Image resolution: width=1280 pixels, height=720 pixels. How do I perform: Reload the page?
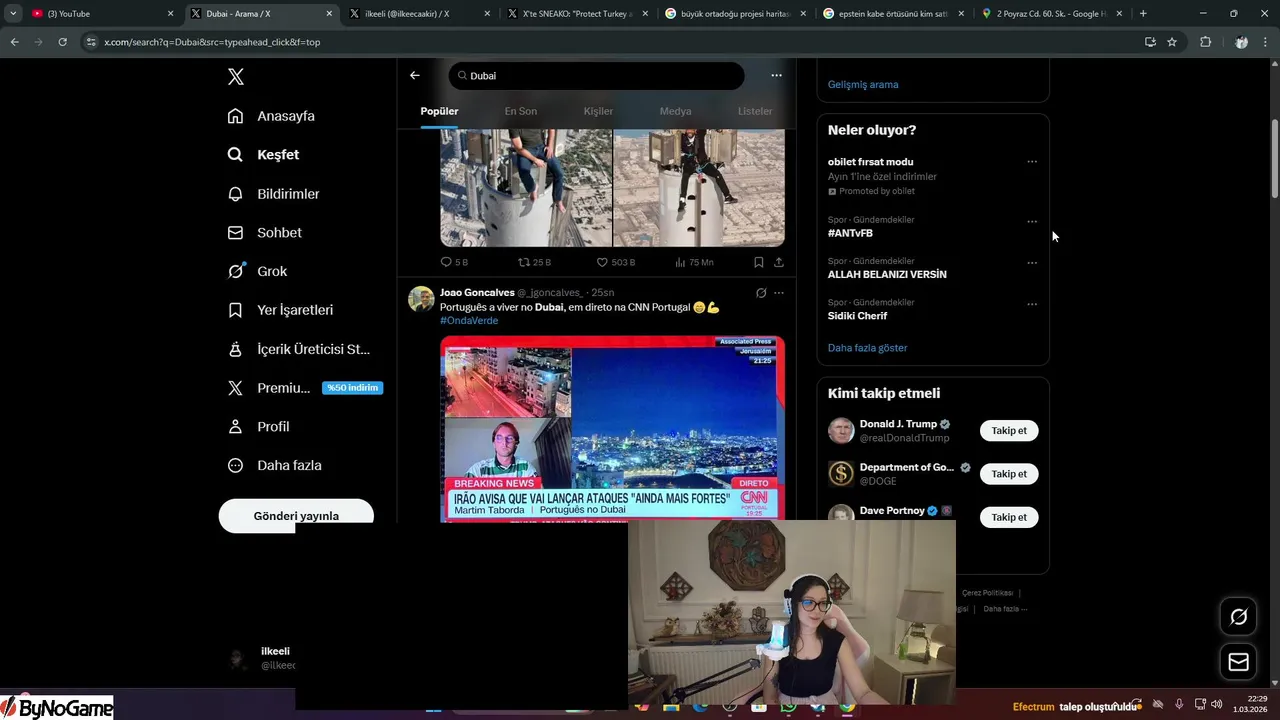coord(62,42)
